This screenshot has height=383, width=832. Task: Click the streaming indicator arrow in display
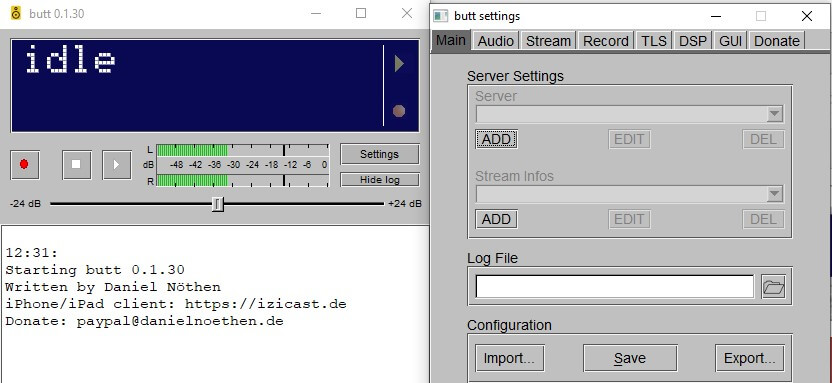(400, 64)
